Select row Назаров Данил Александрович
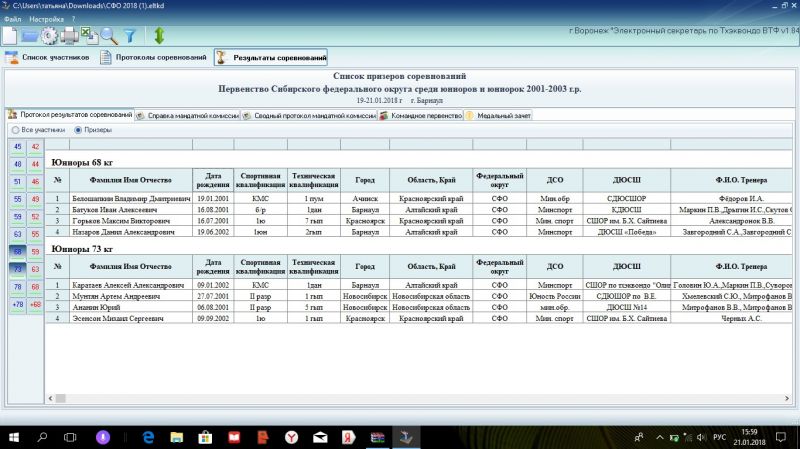The width and height of the screenshot is (800, 449). click(x=418, y=232)
